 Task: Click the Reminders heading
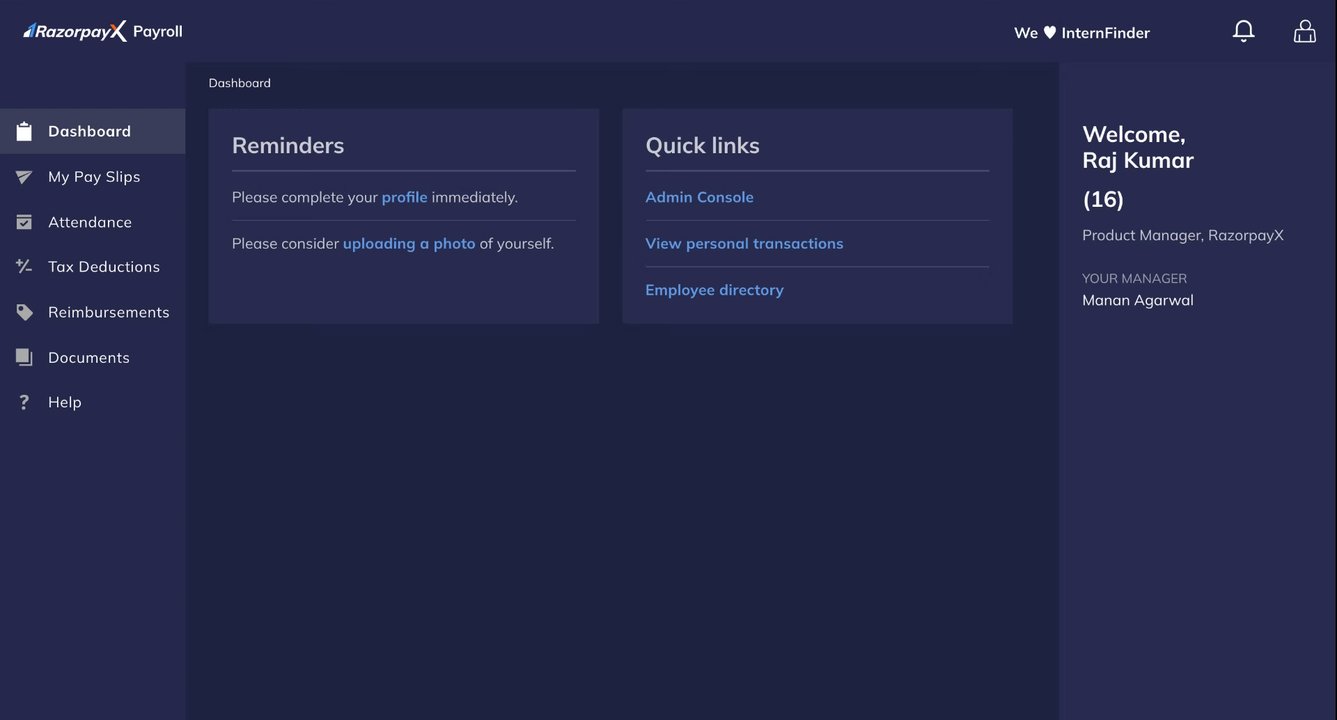pyautogui.click(x=288, y=145)
